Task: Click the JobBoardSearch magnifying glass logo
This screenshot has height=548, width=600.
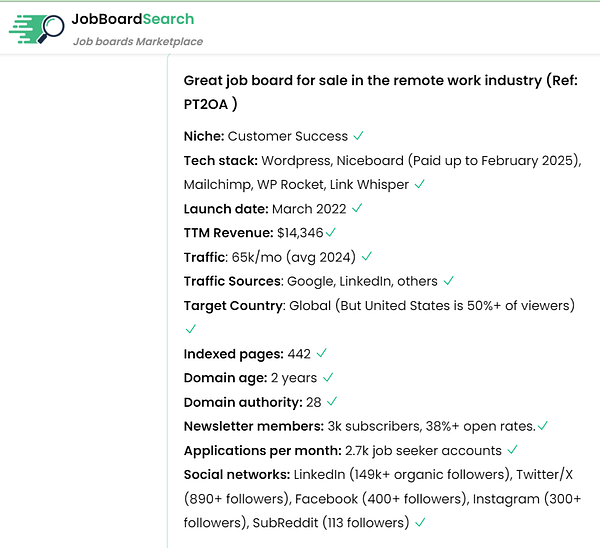Action: pos(37,29)
